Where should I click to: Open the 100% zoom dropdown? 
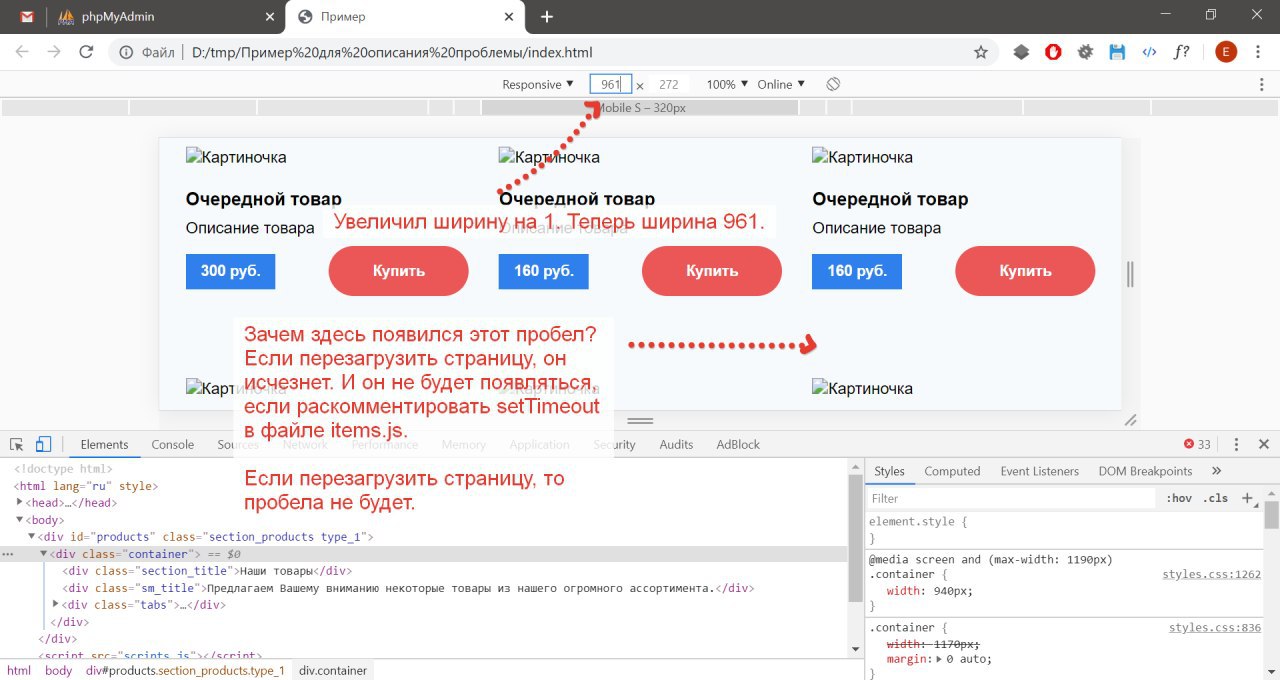[727, 85]
